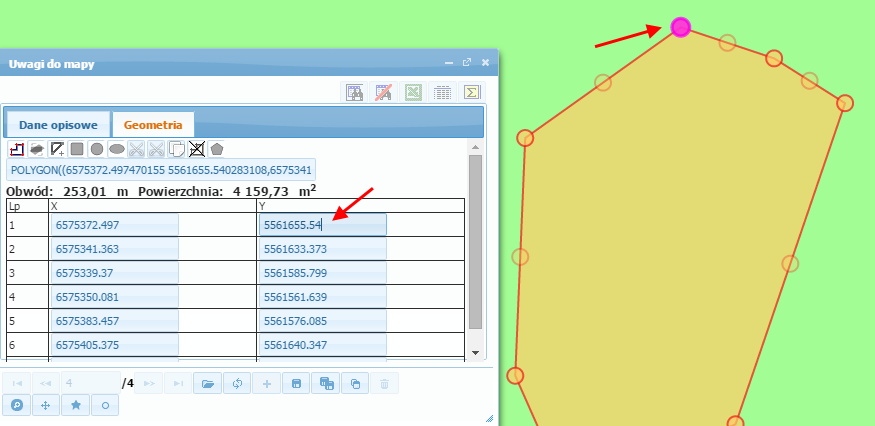Go to previous record navigation button
The width and height of the screenshot is (875, 426).
click(x=46, y=384)
